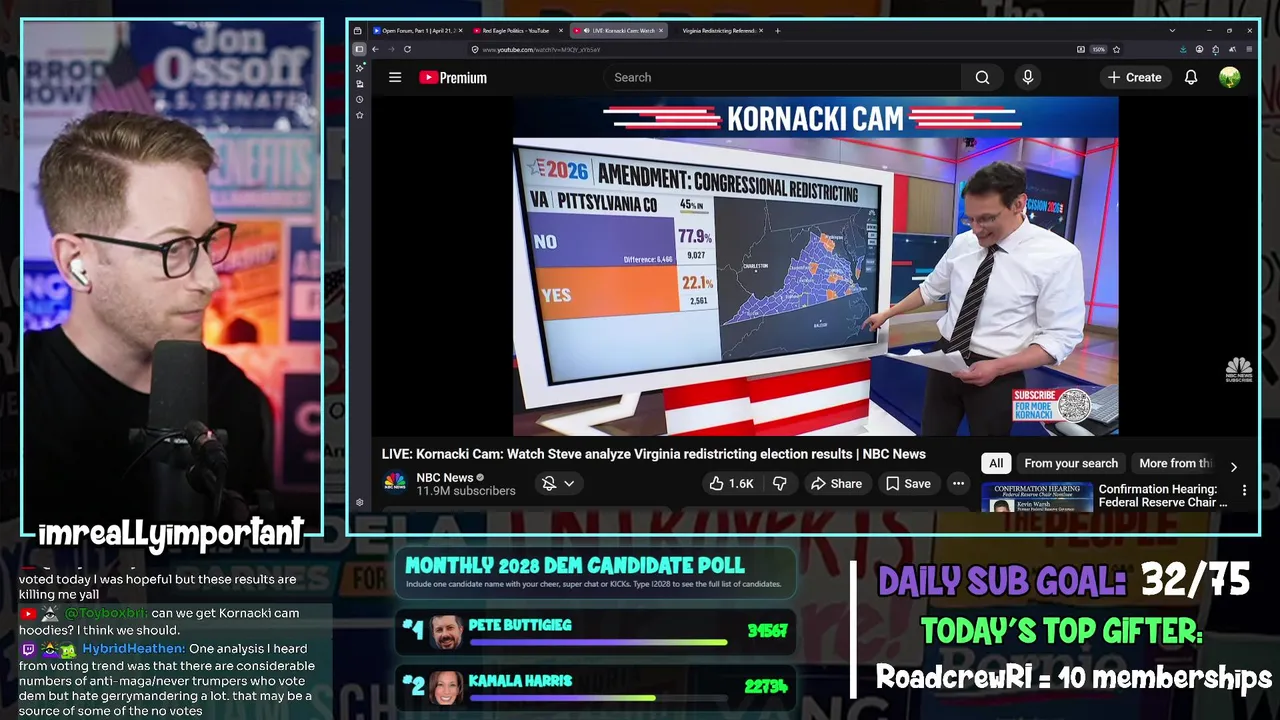Click the browser sidebar AI sparkle icon

[359, 68]
